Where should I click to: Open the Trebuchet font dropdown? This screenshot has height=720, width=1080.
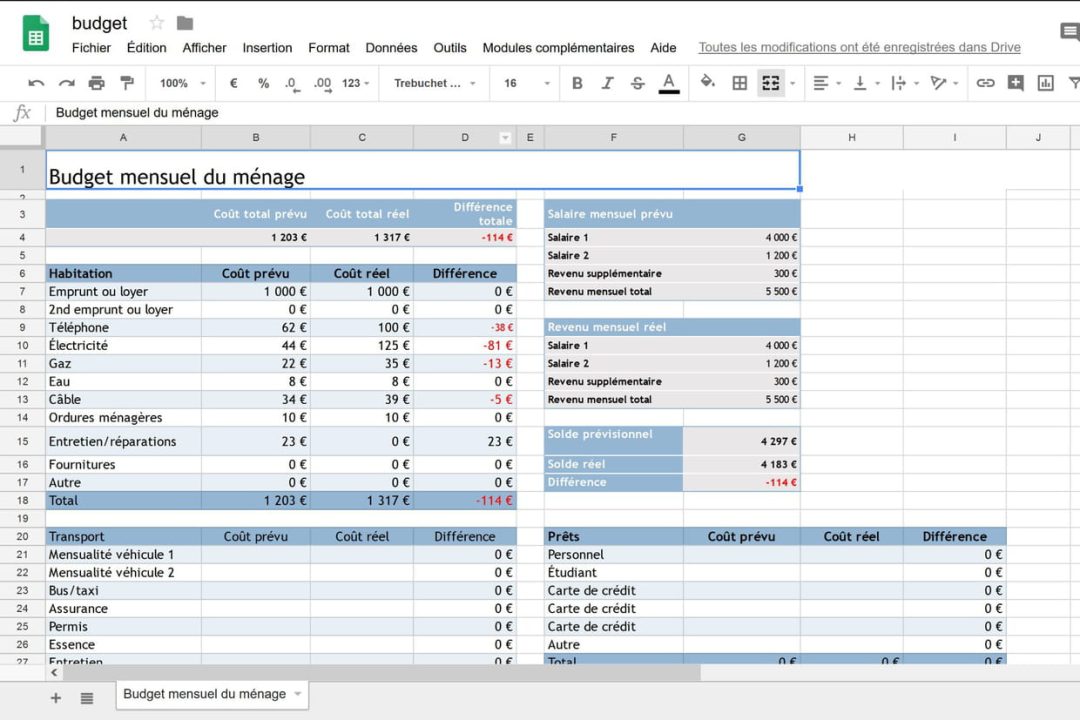[435, 83]
